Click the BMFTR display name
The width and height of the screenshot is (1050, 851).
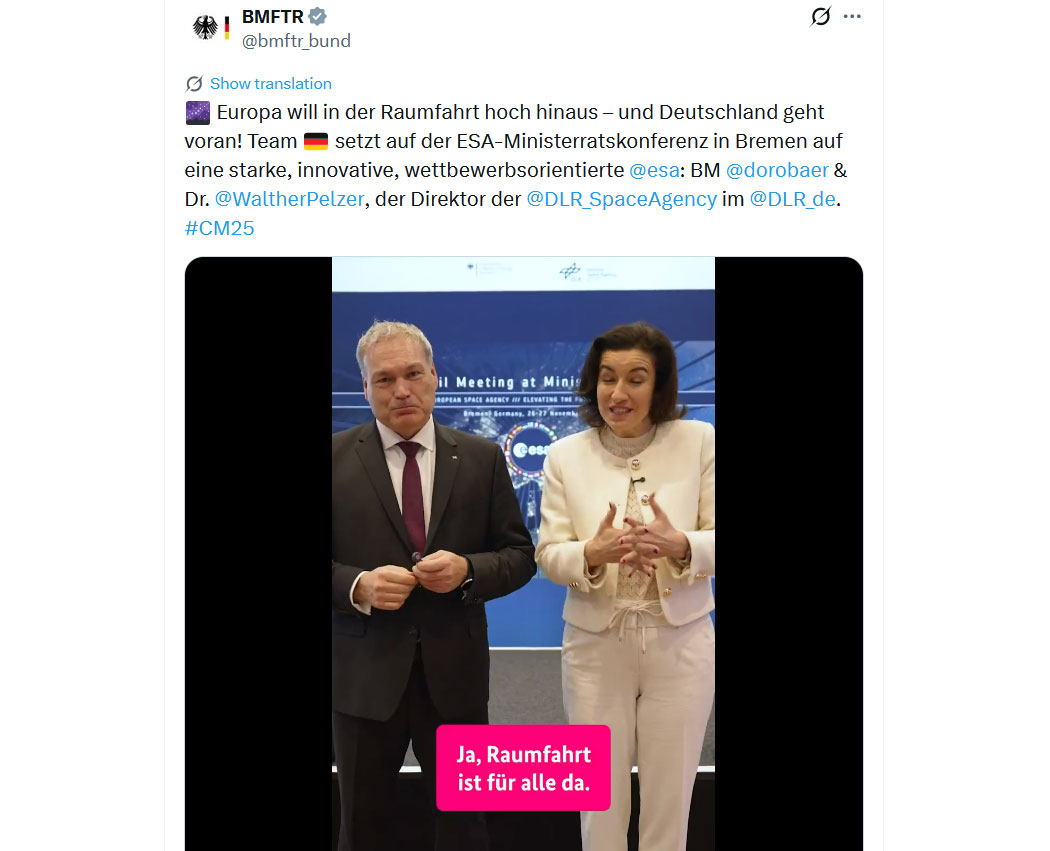coord(273,16)
